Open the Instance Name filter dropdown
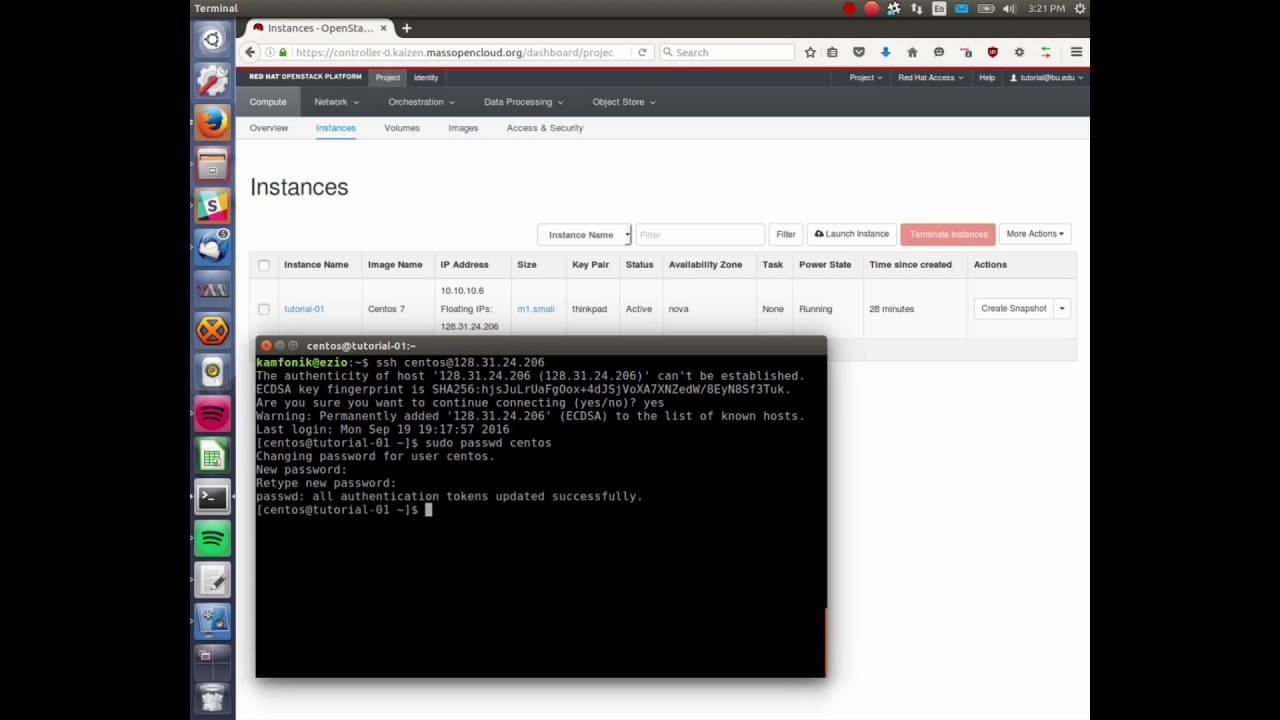 coord(584,235)
